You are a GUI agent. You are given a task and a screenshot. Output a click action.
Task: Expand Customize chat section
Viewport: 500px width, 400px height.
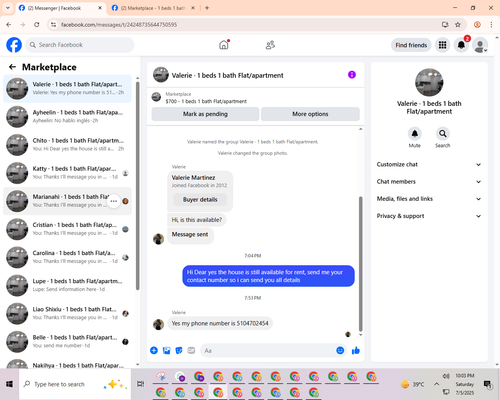[429, 164]
